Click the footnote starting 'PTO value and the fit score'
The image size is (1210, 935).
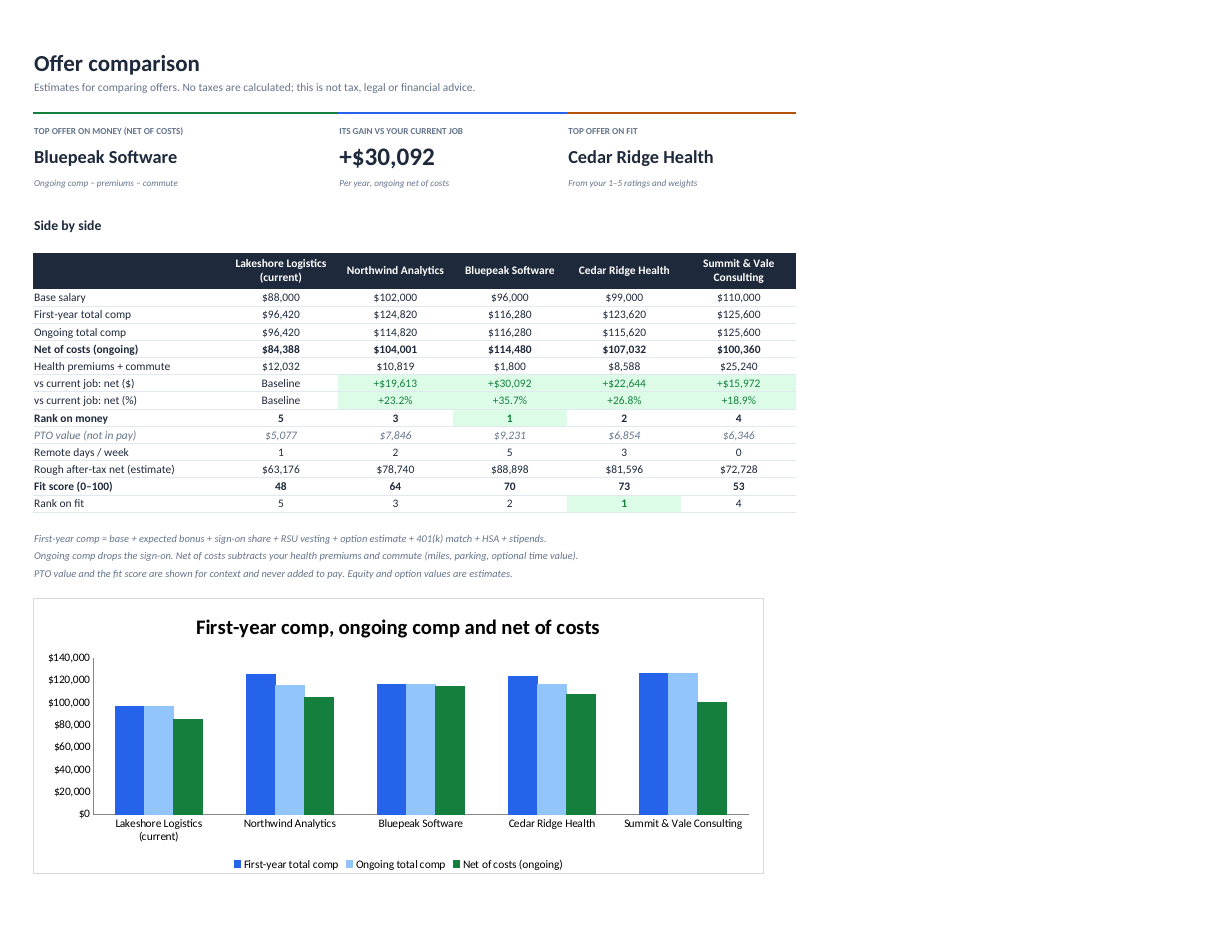[273, 574]
